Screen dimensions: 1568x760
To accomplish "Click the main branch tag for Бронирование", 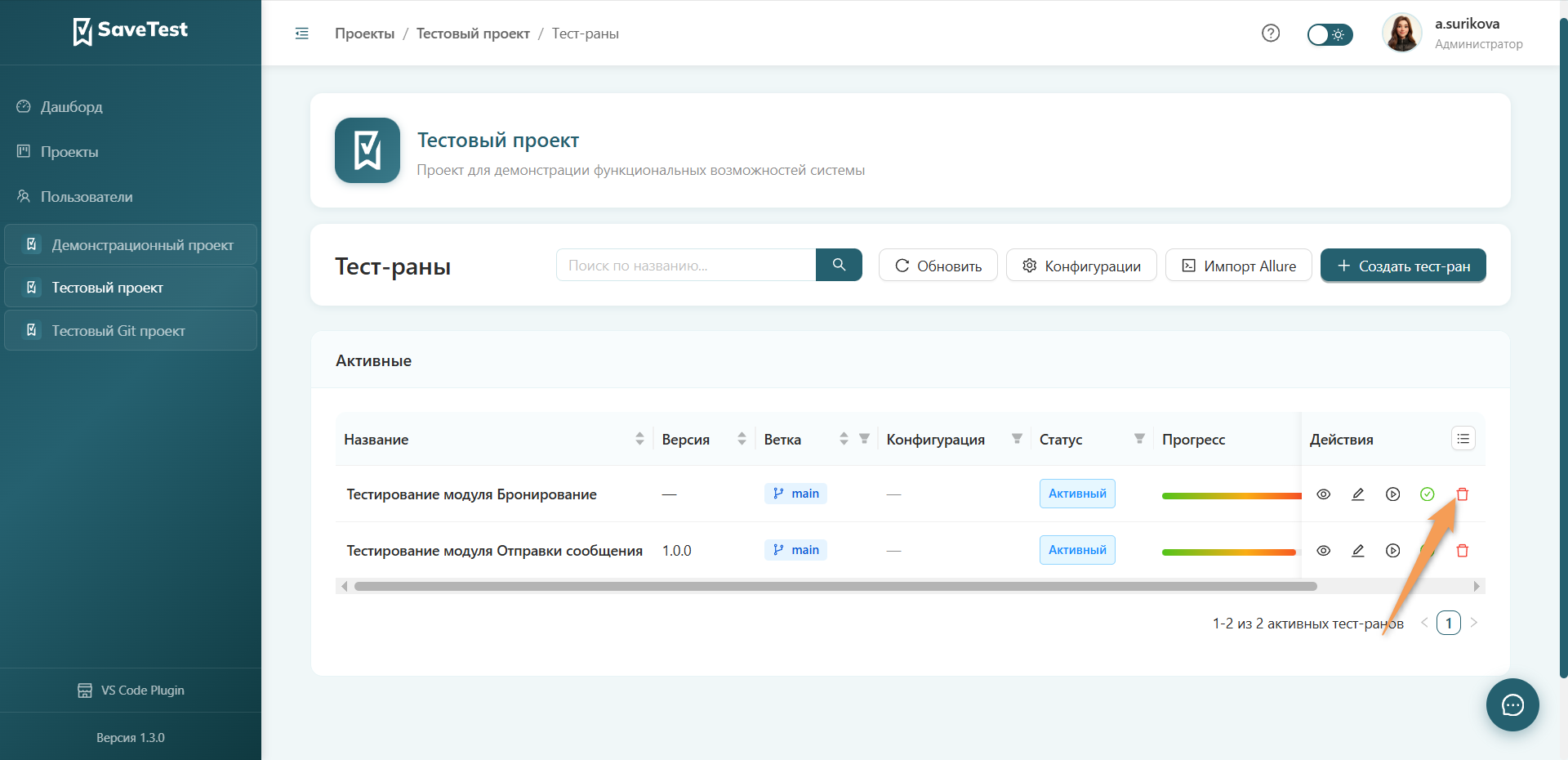I will pos(795,494).
